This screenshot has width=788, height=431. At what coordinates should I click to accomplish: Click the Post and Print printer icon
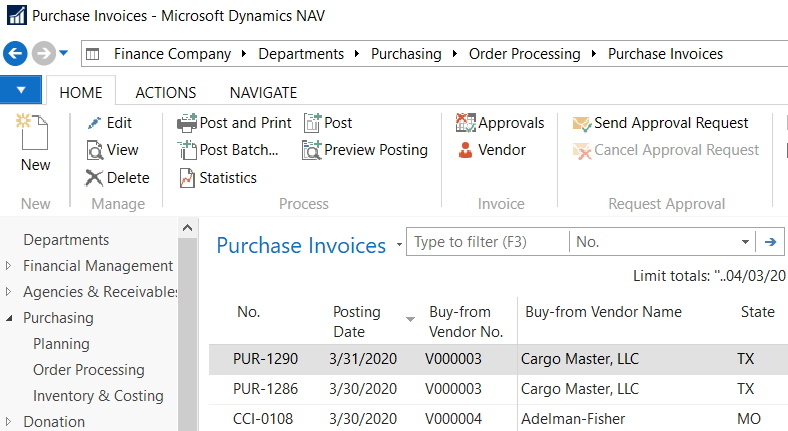click(187, 123)
